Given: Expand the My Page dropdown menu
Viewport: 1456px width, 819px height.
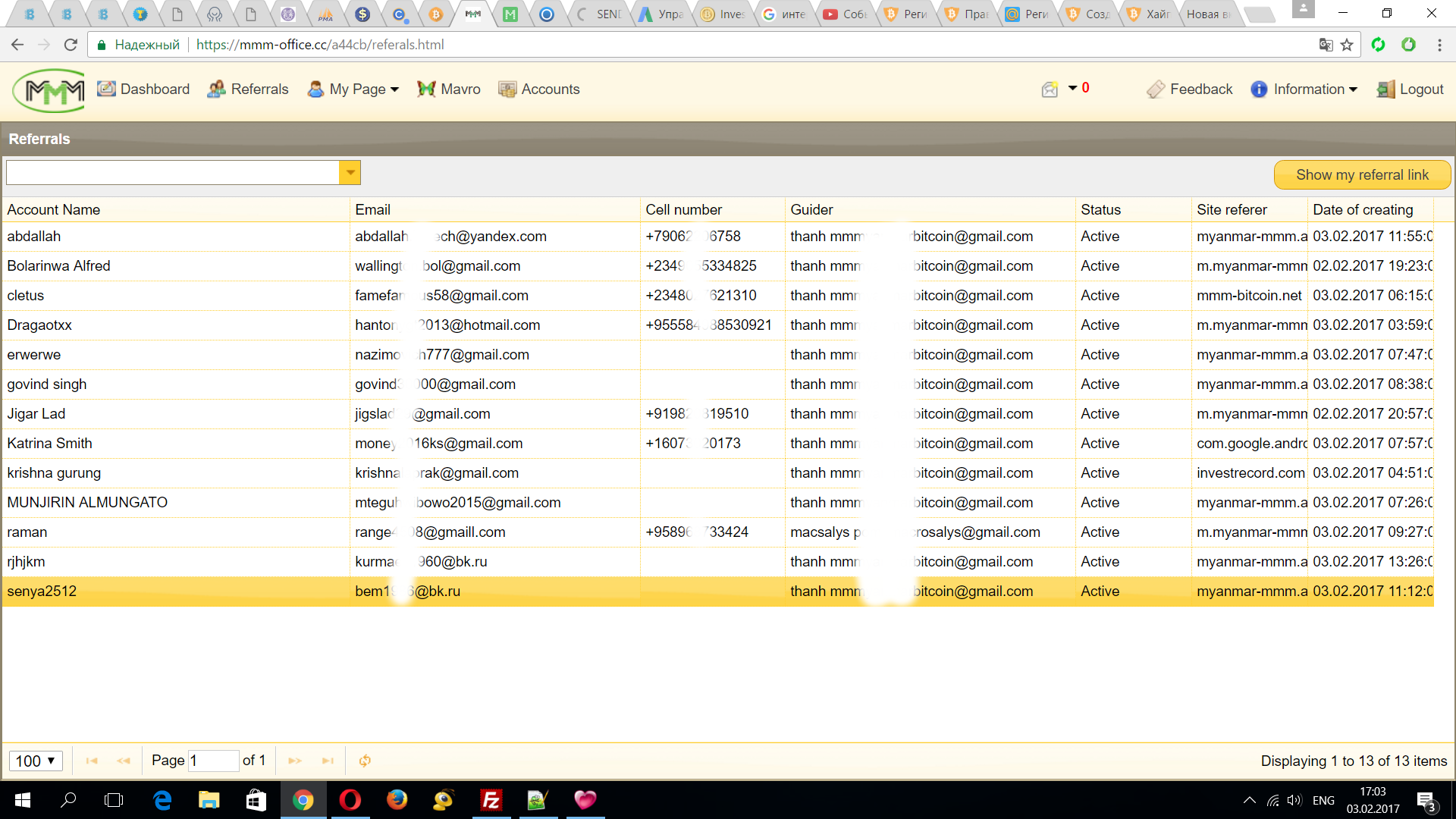Looking at the screenshot, I should [x=353, y=89].
